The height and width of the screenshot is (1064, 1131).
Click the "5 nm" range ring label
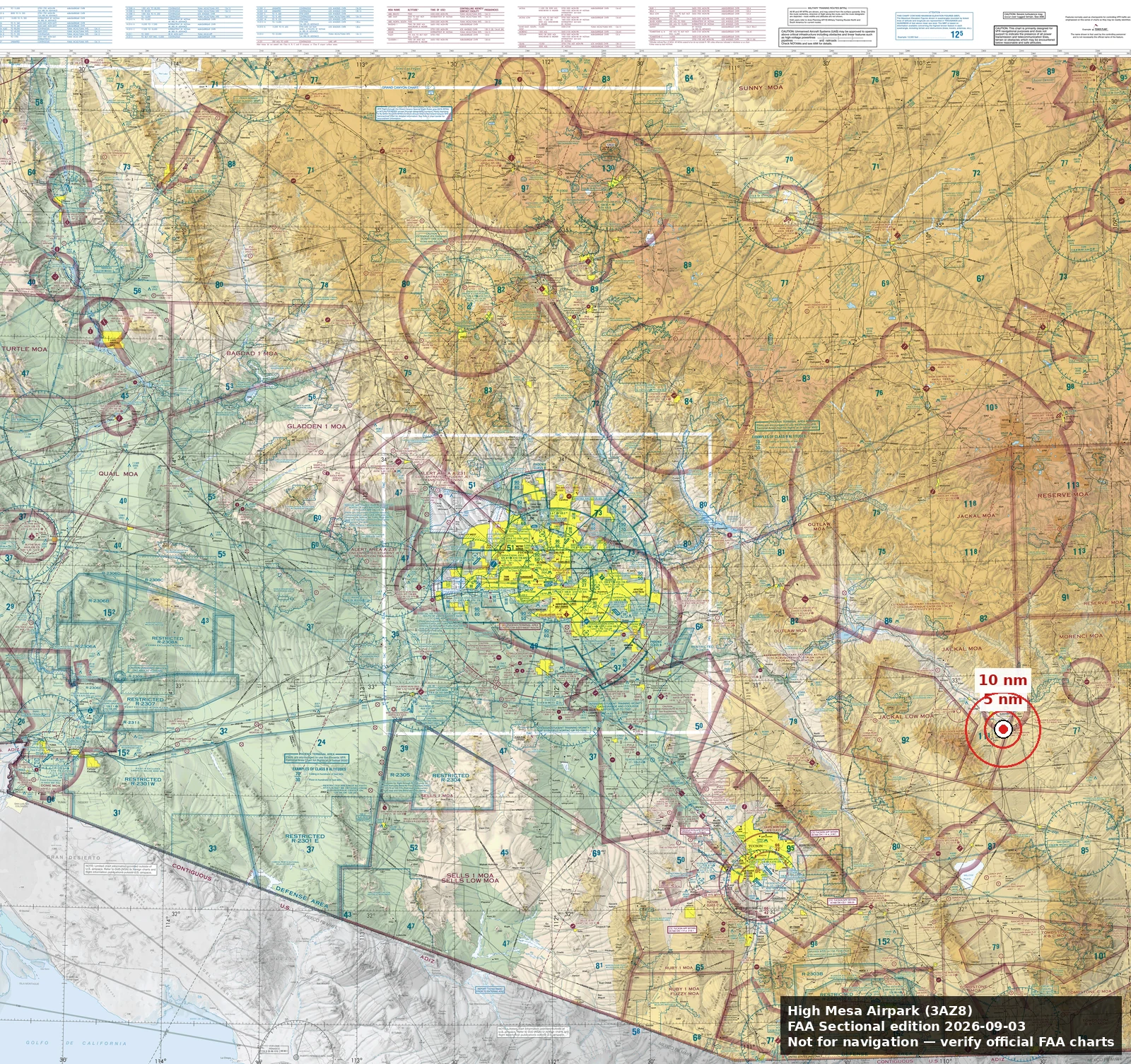coord(1004,698)
